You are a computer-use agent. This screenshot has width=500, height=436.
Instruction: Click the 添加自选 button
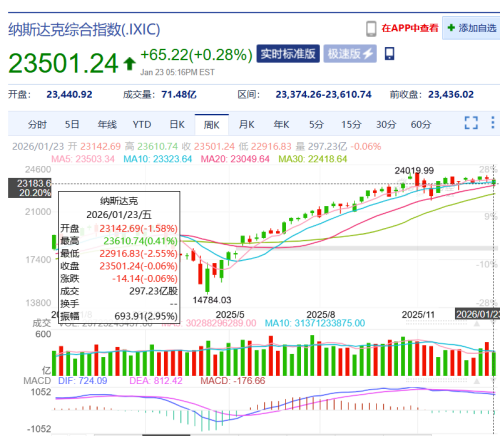pyautogui.click(x=471, y=28)
